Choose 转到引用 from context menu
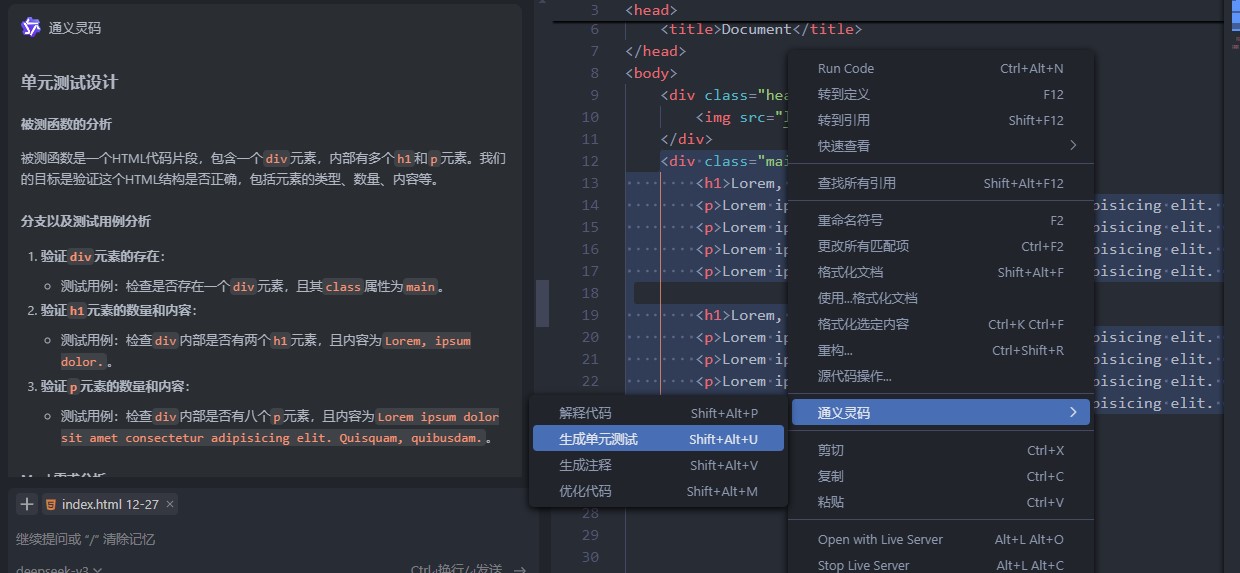1240x573 pixels. [941, 120]
